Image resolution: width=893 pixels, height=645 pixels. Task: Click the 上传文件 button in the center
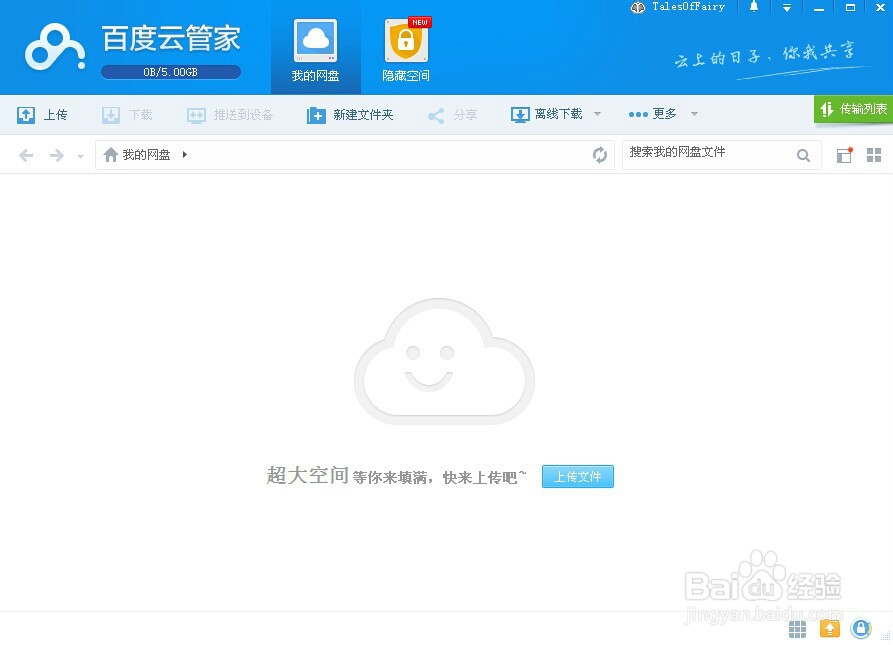point(577,477)
